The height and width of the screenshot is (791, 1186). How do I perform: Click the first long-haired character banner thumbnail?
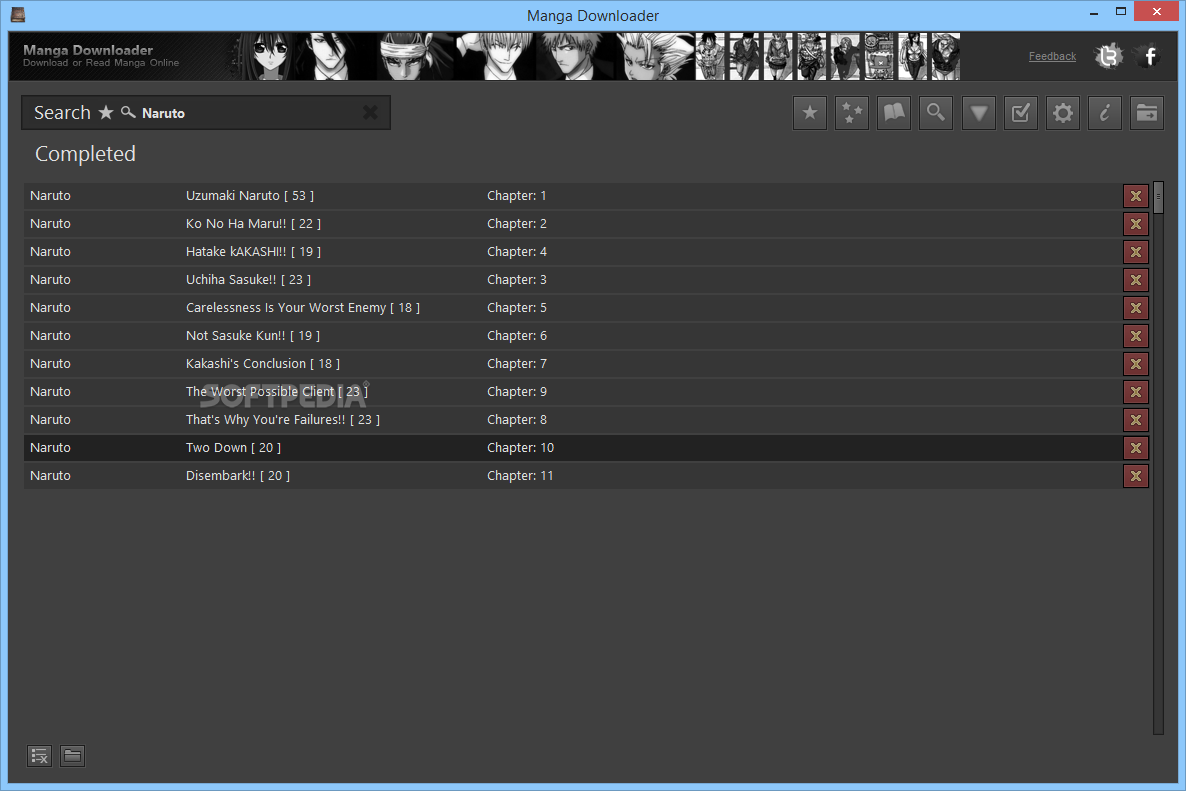[x=269, y=56]
